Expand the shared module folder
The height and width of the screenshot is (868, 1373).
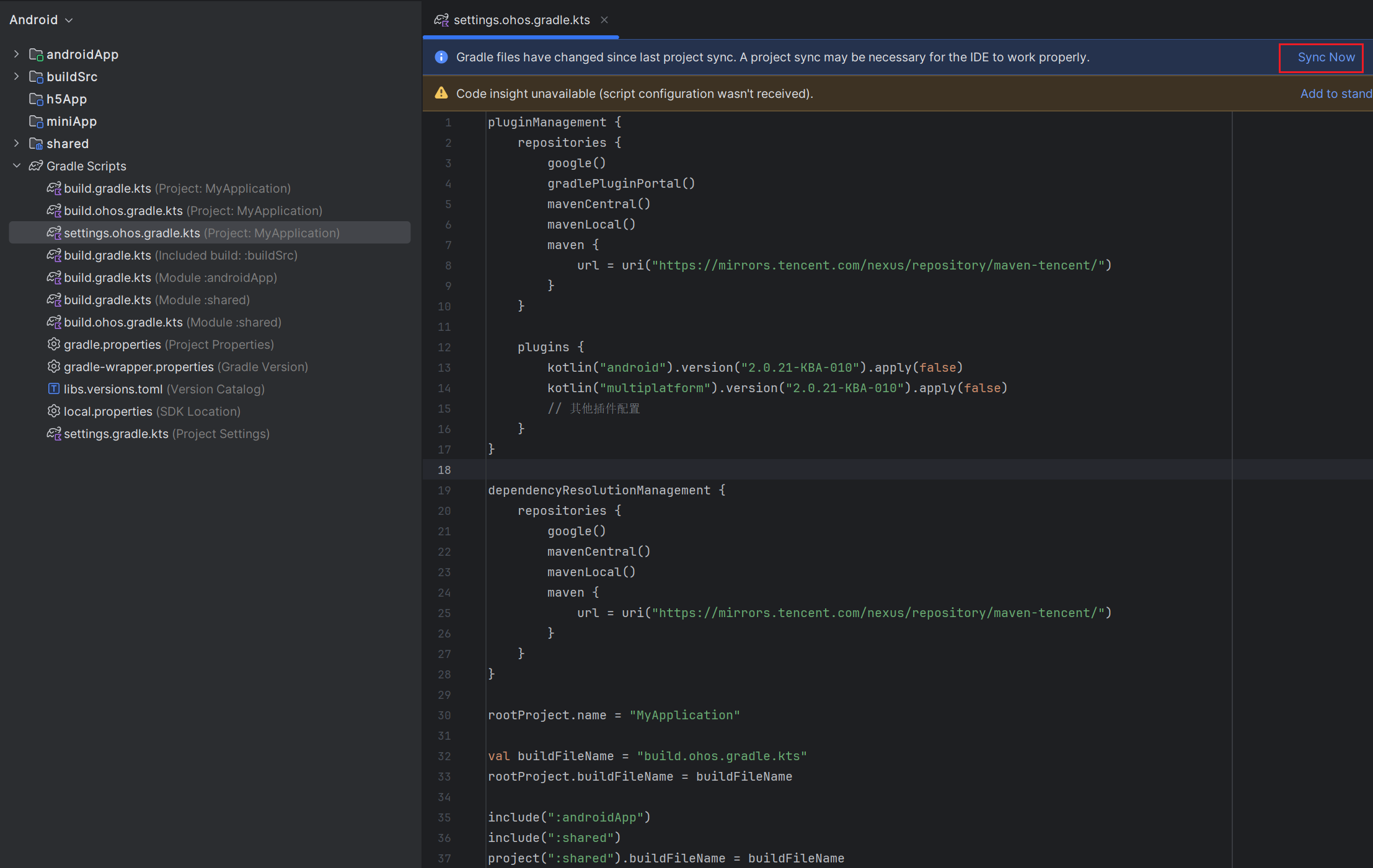pyautogui.click(x=17, y=144)
